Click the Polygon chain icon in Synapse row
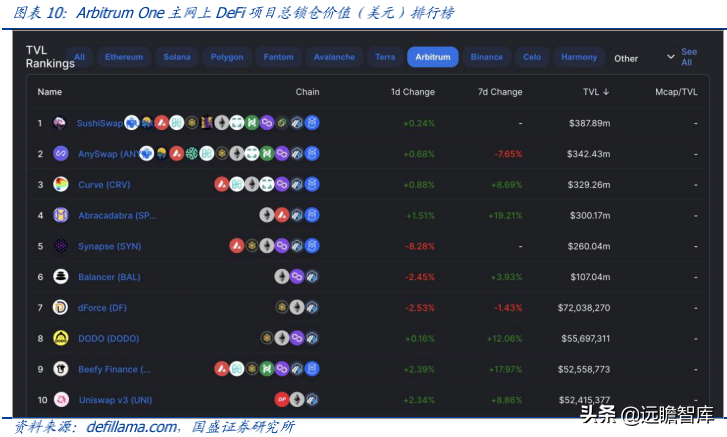Viewport: 727px width, 437px height. (282, 246)
